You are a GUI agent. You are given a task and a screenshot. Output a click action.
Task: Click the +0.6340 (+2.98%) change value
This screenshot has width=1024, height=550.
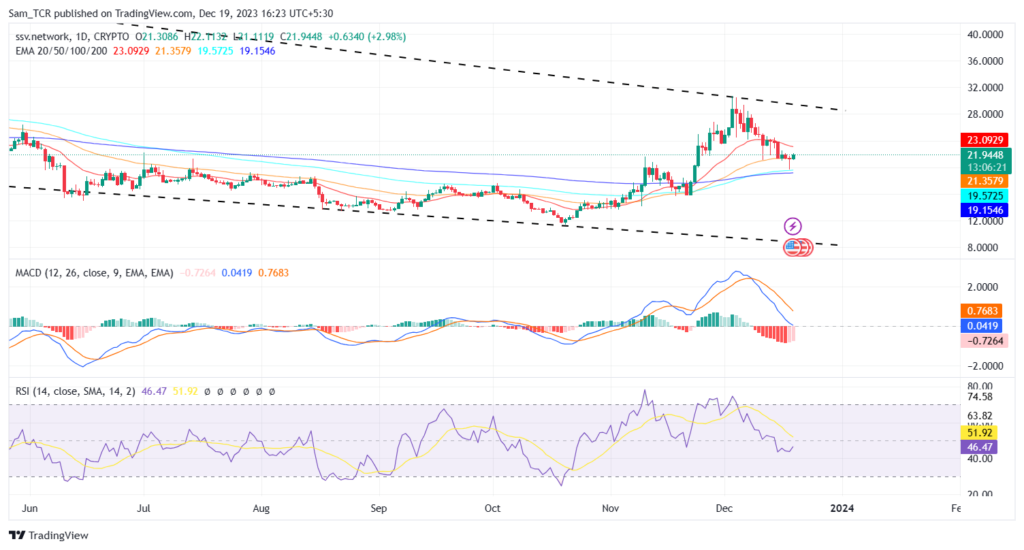[x=366, y=37]
